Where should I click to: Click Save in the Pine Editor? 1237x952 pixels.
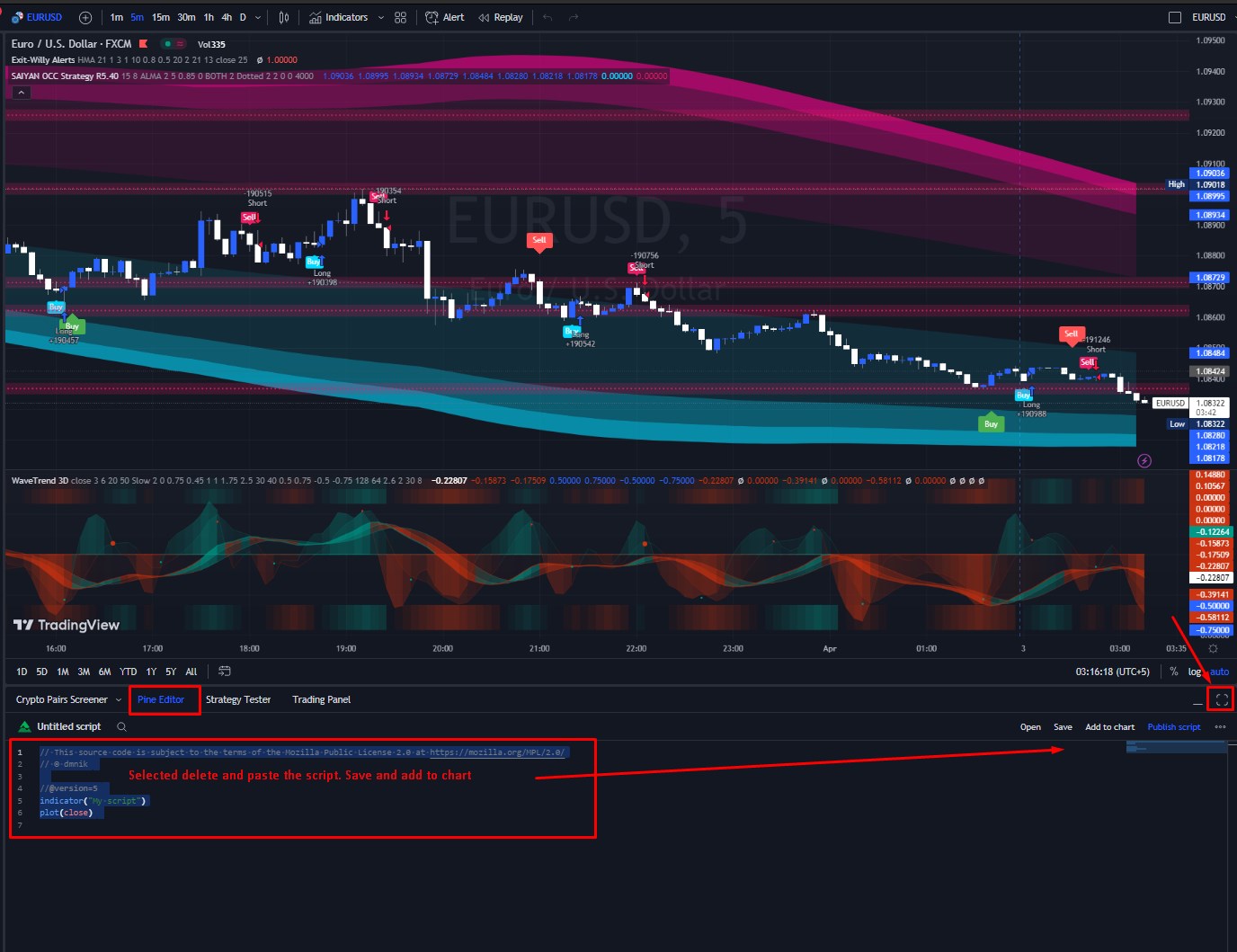coord(1063,727)
